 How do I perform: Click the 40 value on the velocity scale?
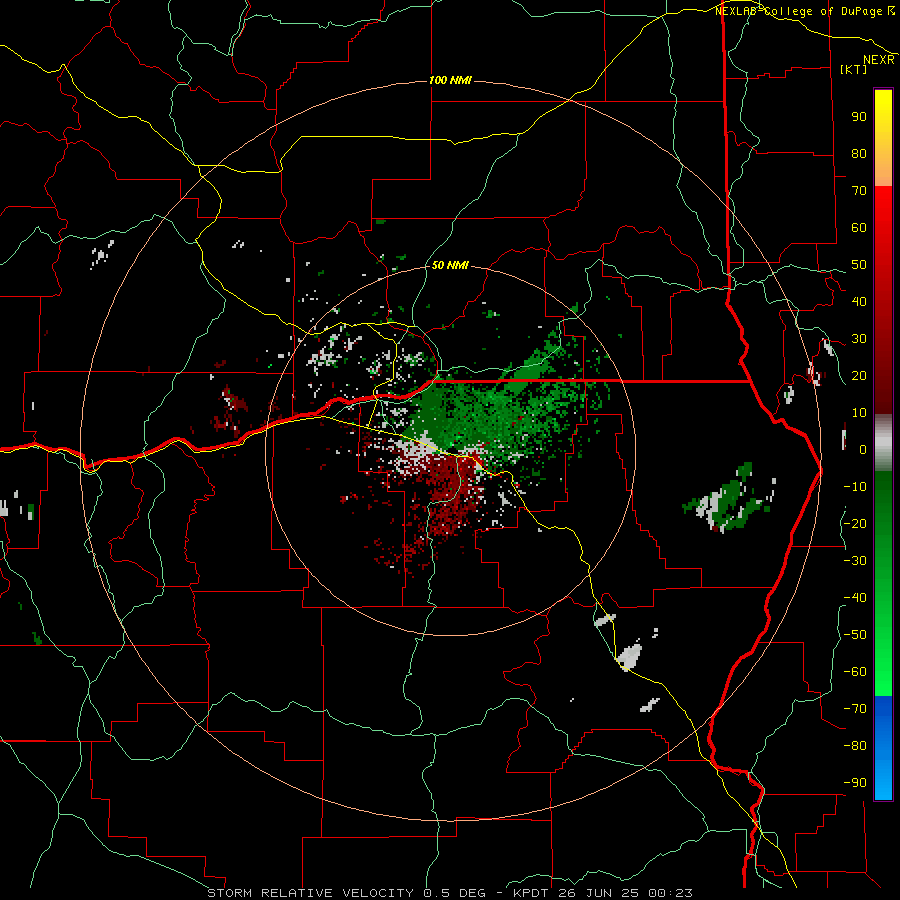click(x=859, y=301)
